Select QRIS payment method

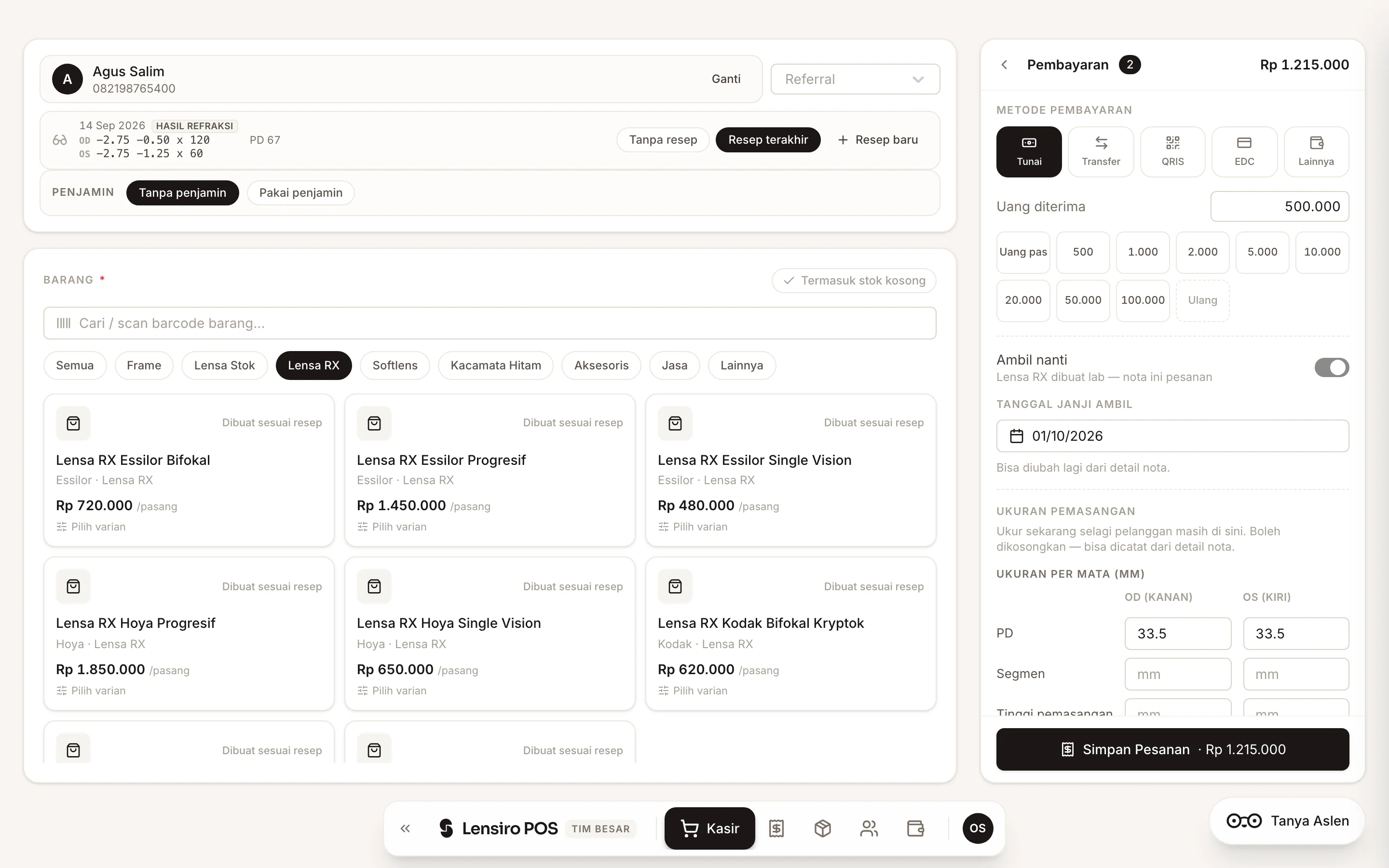click(1172, 152)
